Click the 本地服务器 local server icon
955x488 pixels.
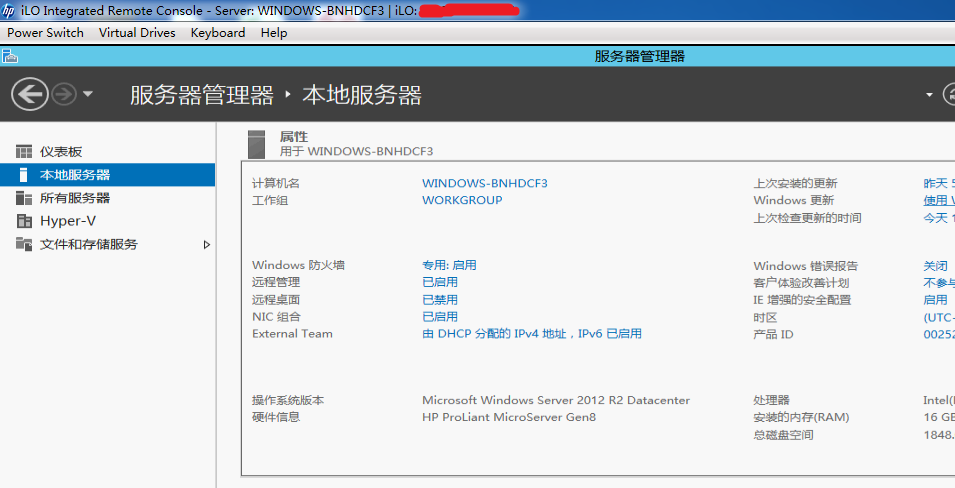point(24,175)
